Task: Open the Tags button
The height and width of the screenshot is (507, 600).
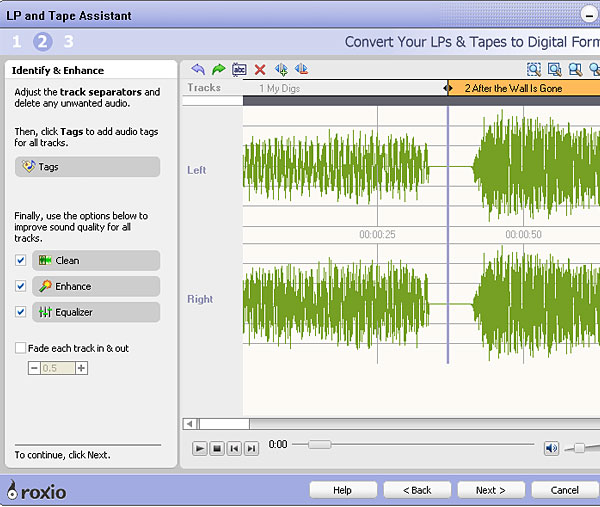Action: [x=87, y=167]
